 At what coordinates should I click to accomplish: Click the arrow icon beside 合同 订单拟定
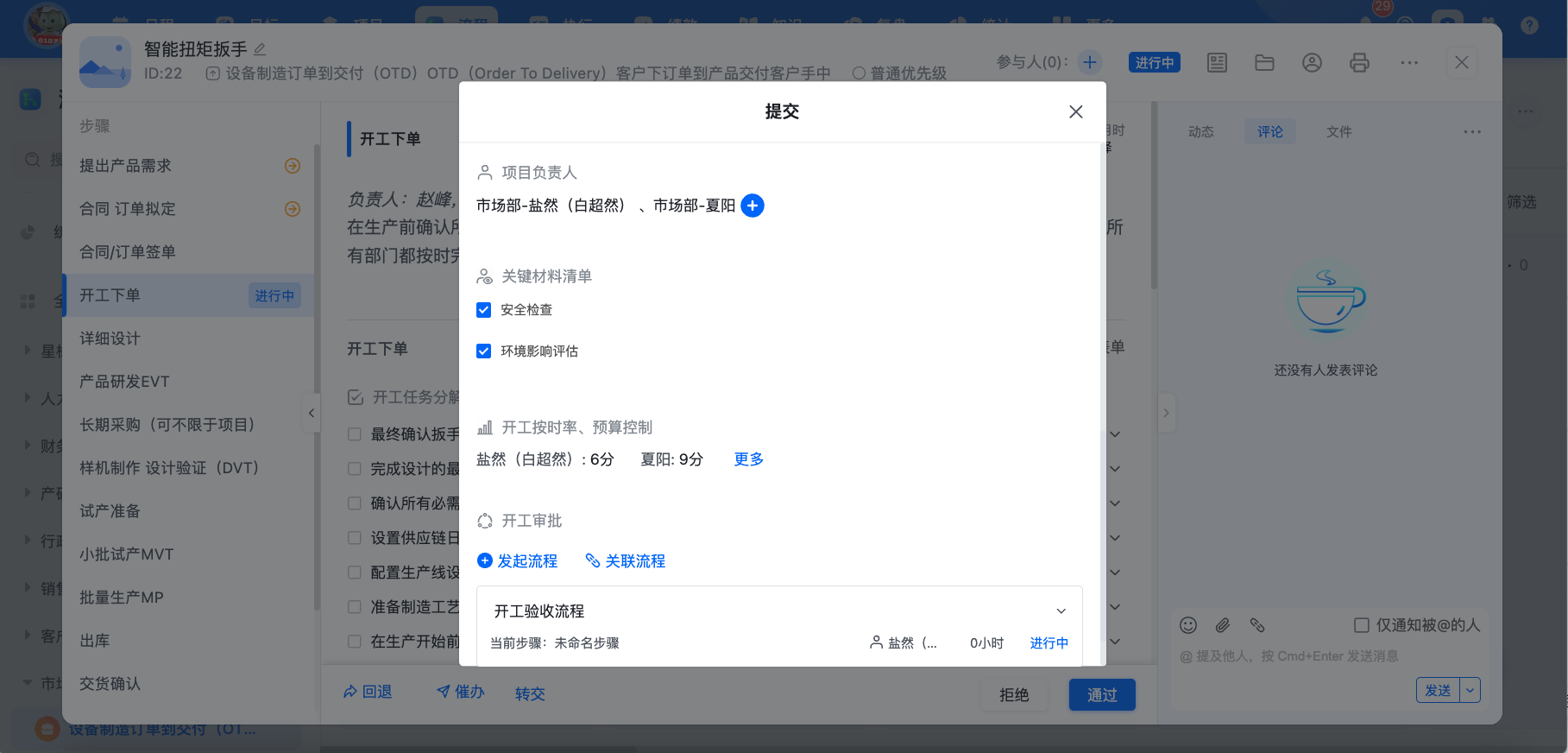pyautogui.click(x=293, y=209)
